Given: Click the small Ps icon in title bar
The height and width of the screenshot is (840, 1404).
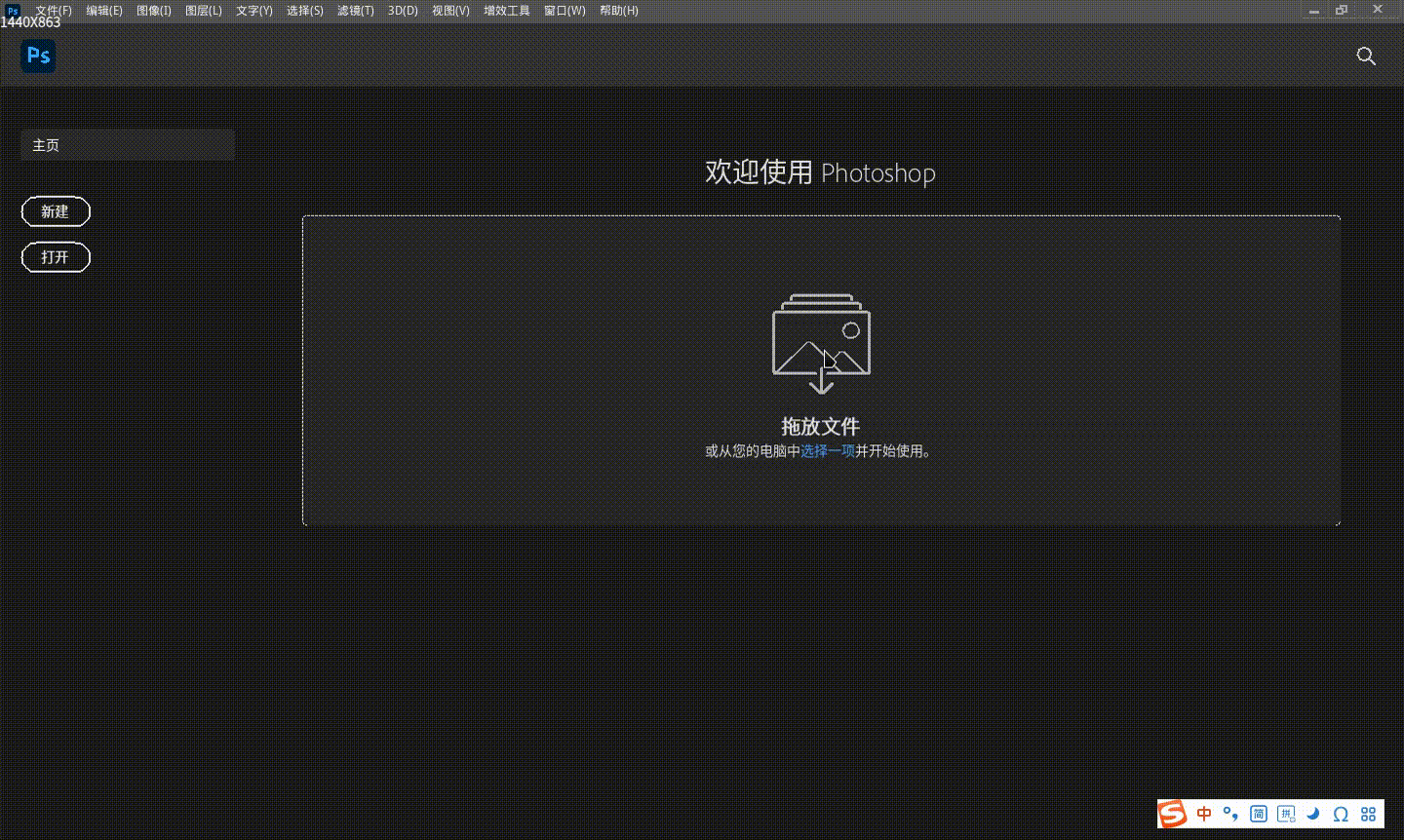Looking at the screenshot, I should pos(13,11).
